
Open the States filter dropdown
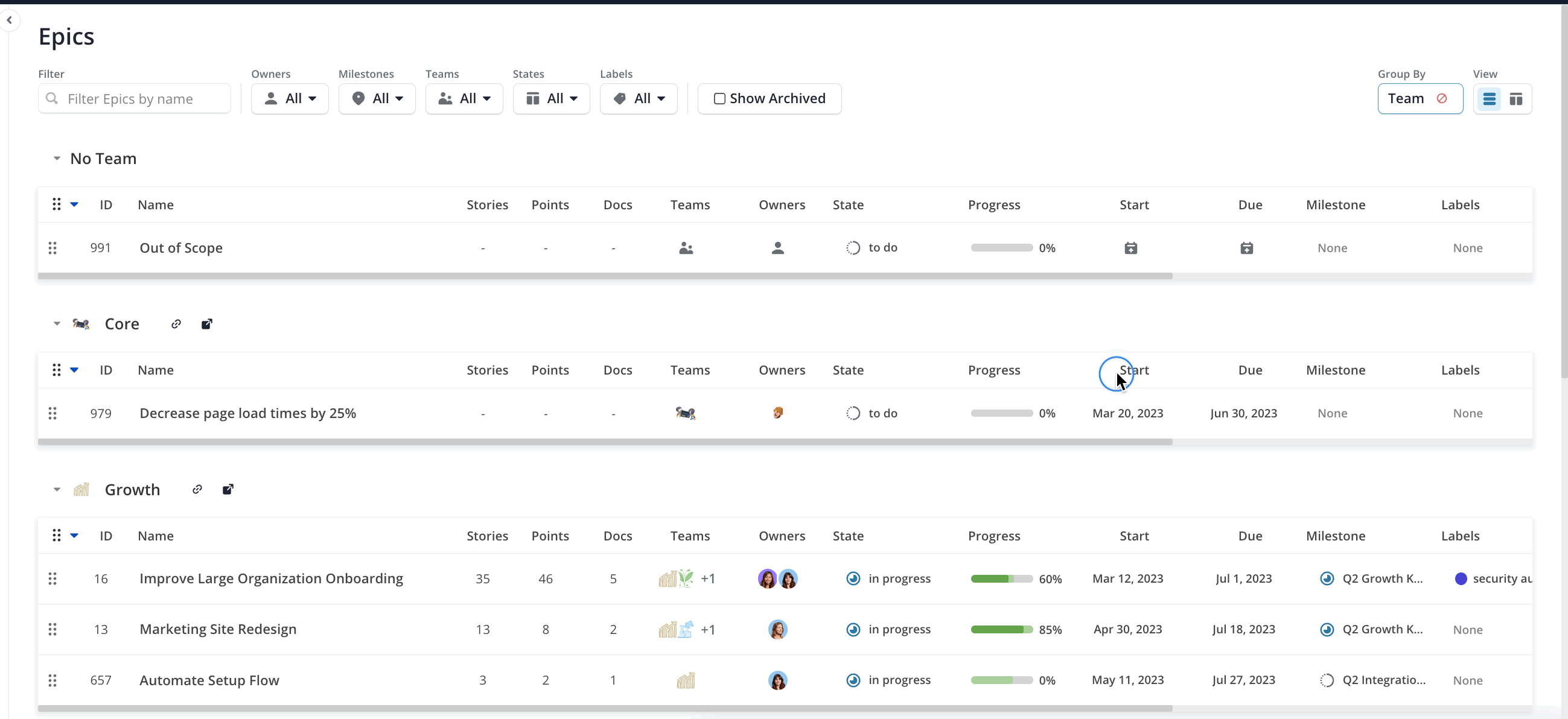[x=551, y=98]
